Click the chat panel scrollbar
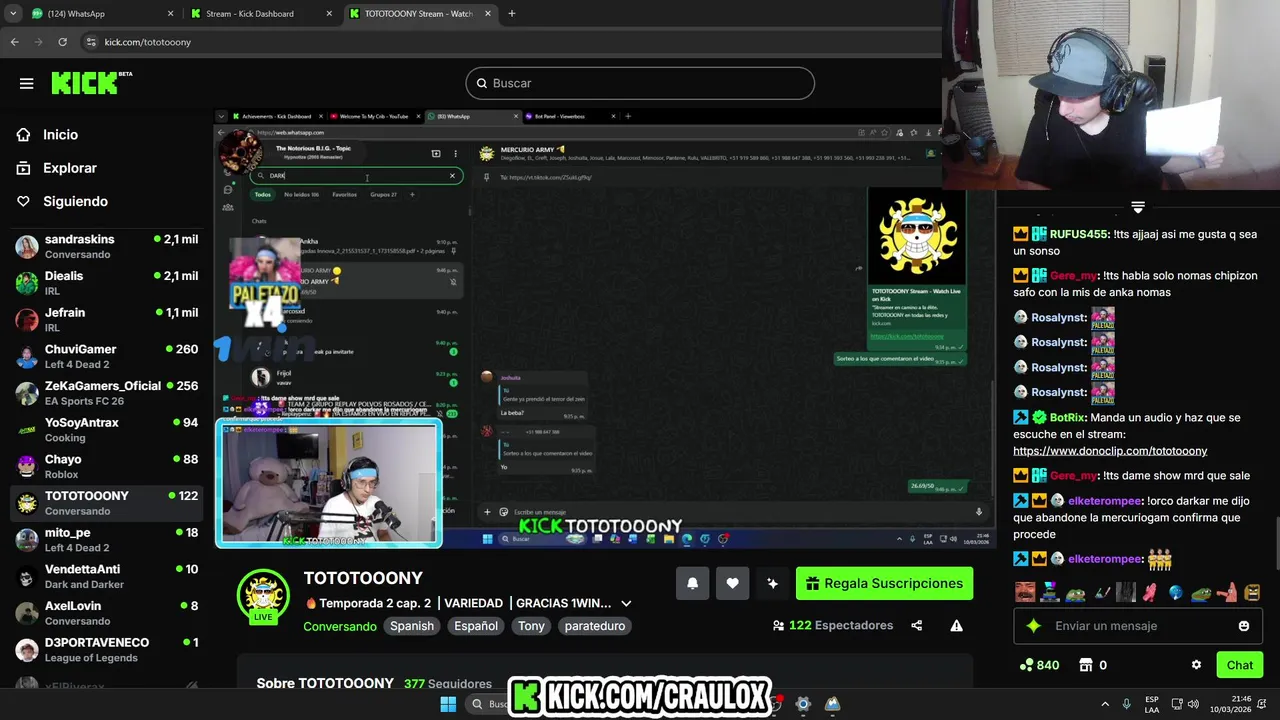Image resolution: width=1280 pixels, height=720 pixels. [1276, 545]
